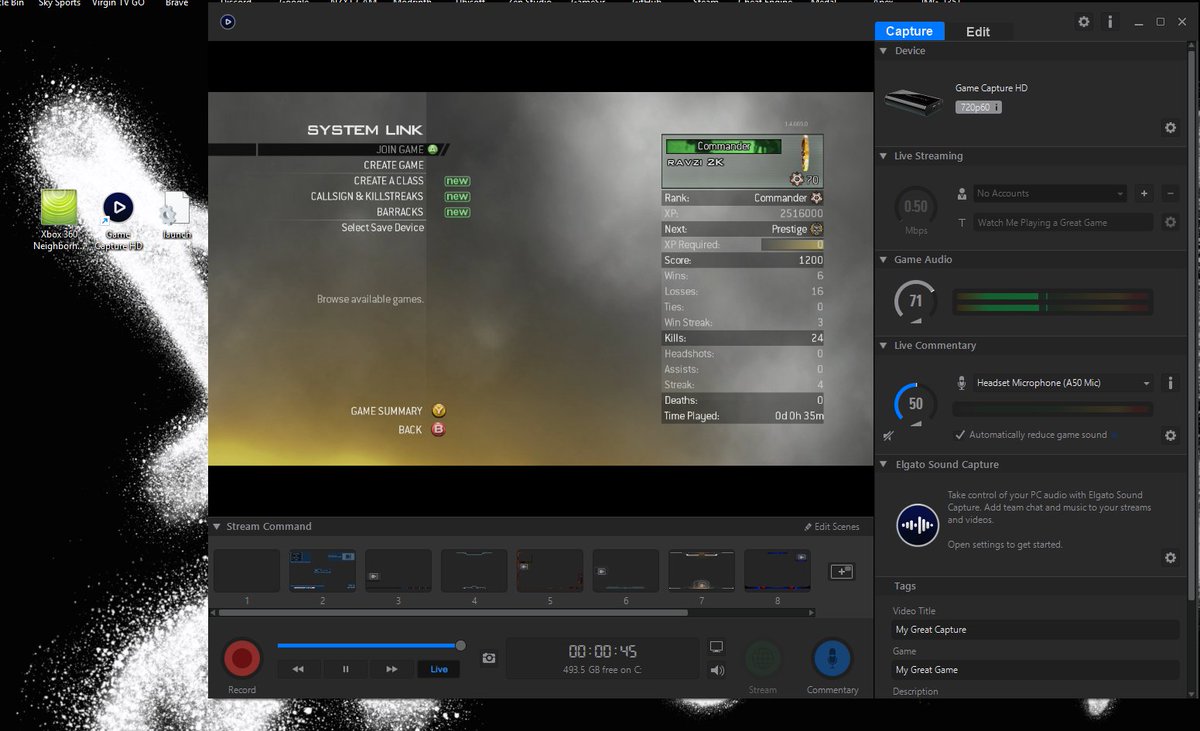Switch to the Capture tab
The width and height of the screenshot is (1200, 731).
(909, 31)
